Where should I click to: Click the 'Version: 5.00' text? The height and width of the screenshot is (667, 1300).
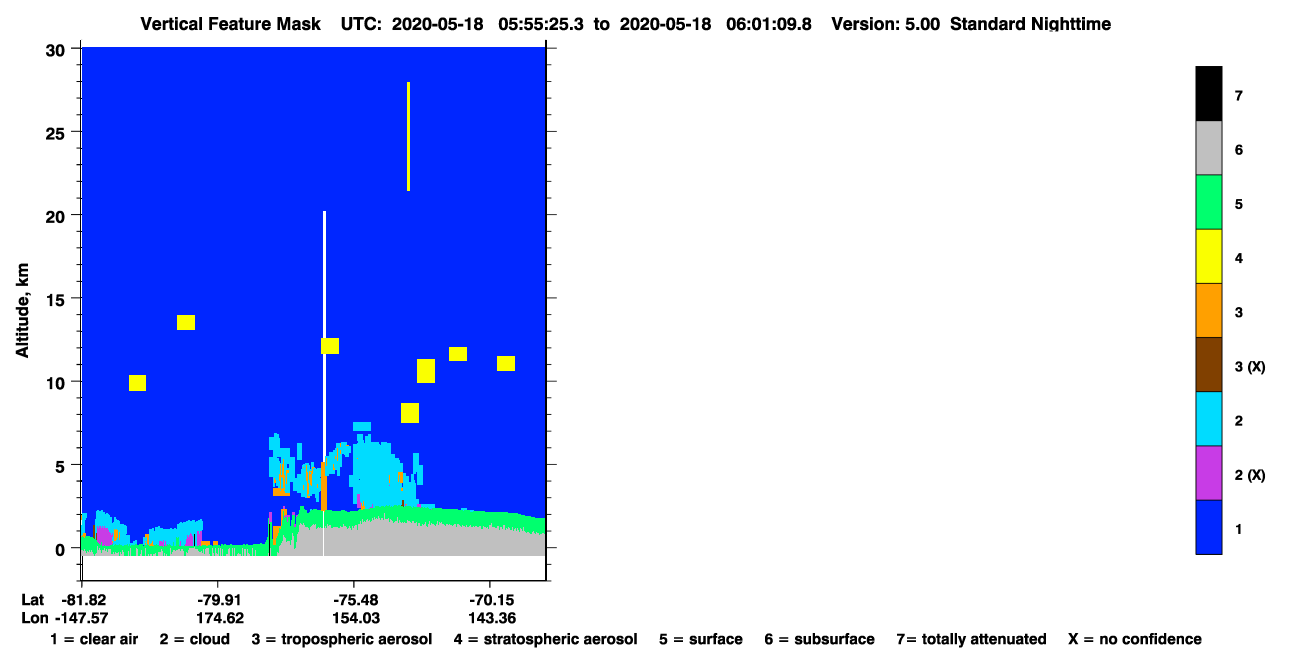[885, 24]
